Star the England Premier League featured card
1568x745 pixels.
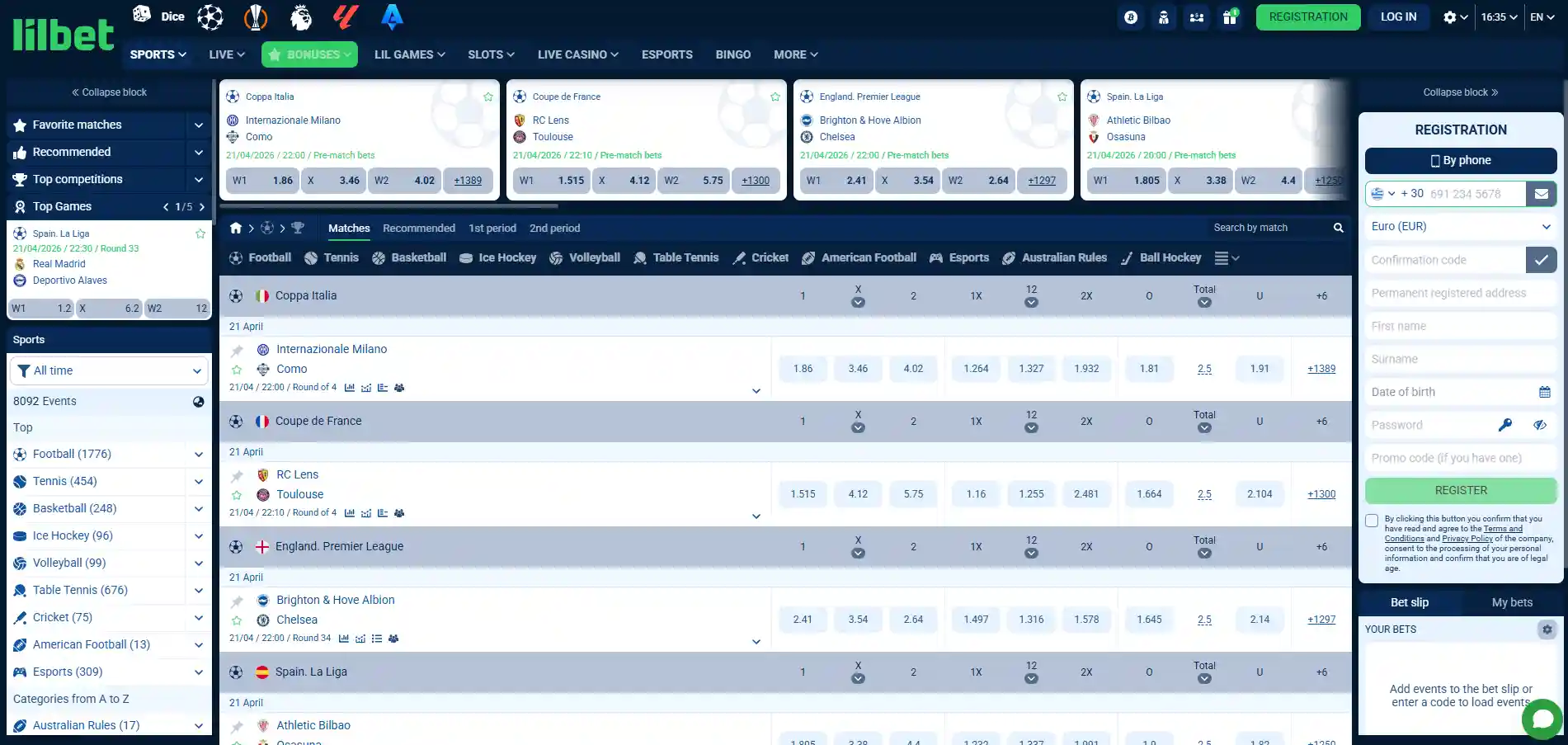pos(1062,97)
